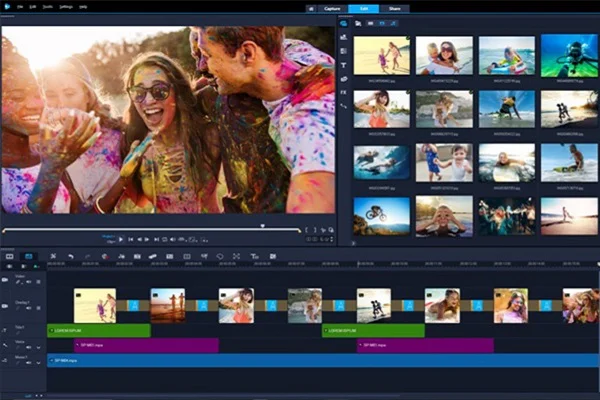Open the mask creator icon
This screenshot has width=600, height=400.
pyautogui.click(x=220, y=256)
